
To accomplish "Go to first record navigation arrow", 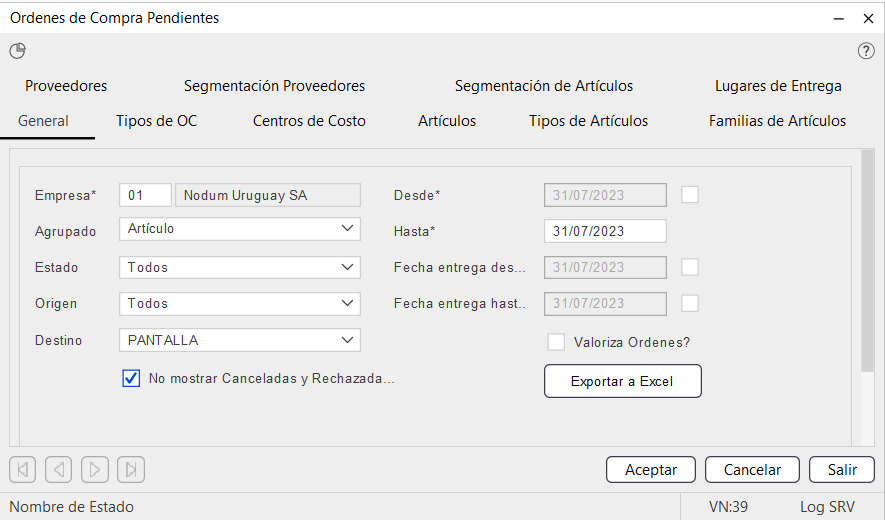I will pos(23,469).
